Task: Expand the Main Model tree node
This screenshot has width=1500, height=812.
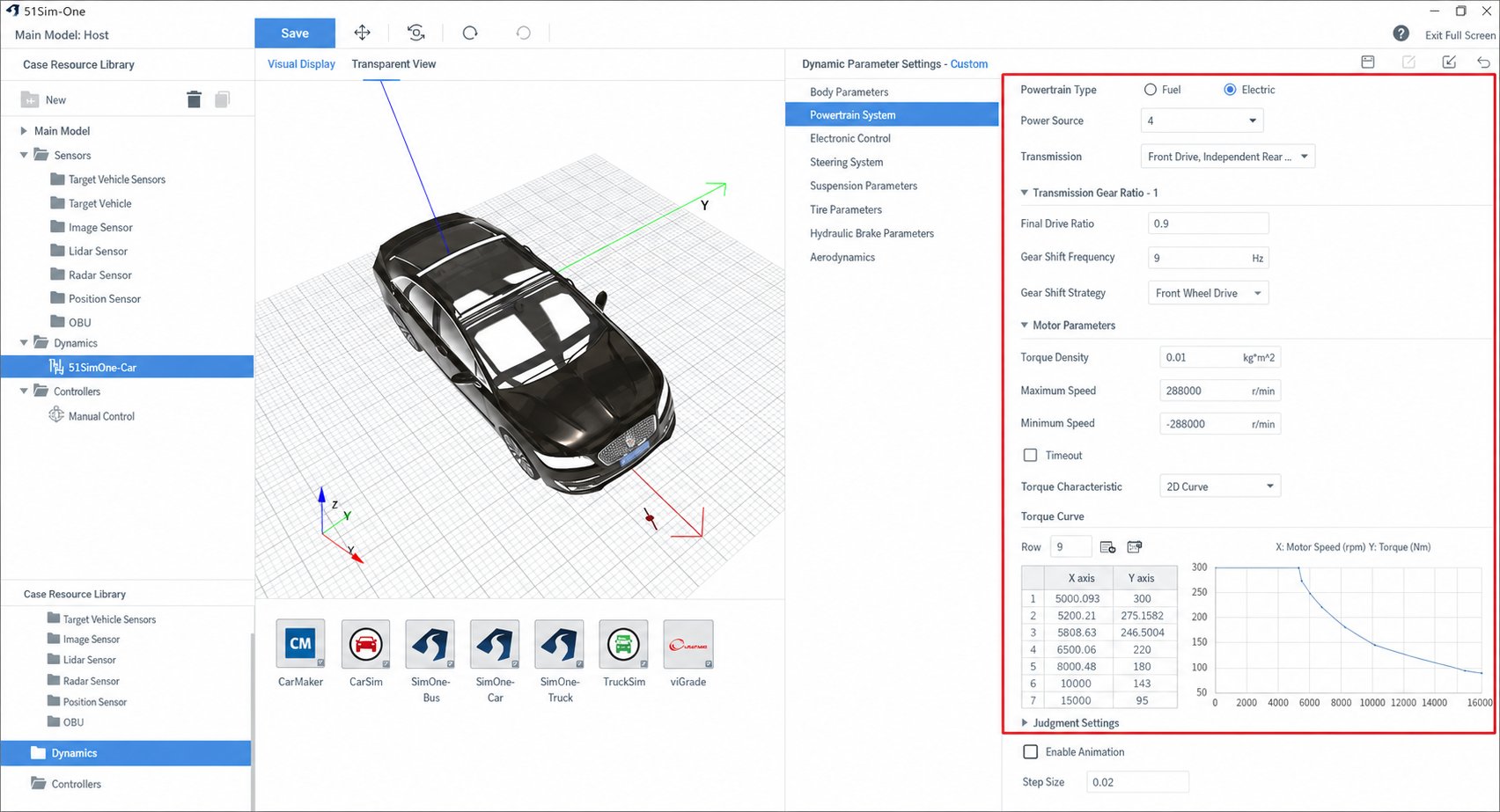Action: click(x=24, y=131)
